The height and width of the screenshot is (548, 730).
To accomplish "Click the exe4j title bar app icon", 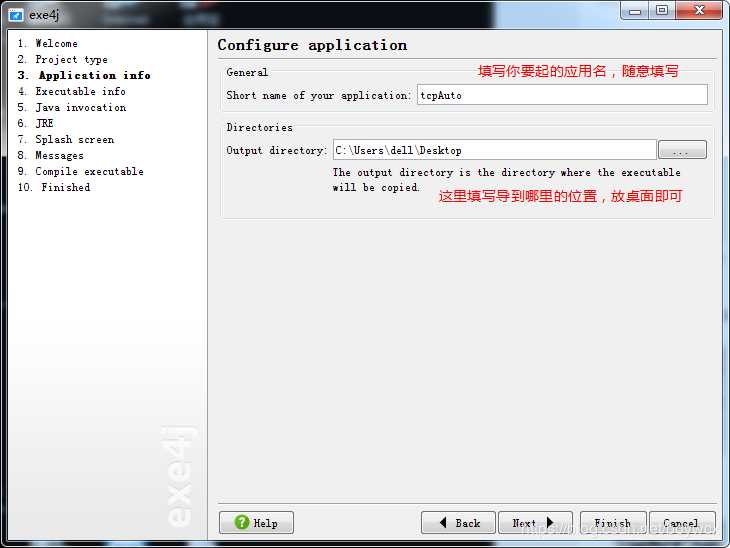I will 15,15.
